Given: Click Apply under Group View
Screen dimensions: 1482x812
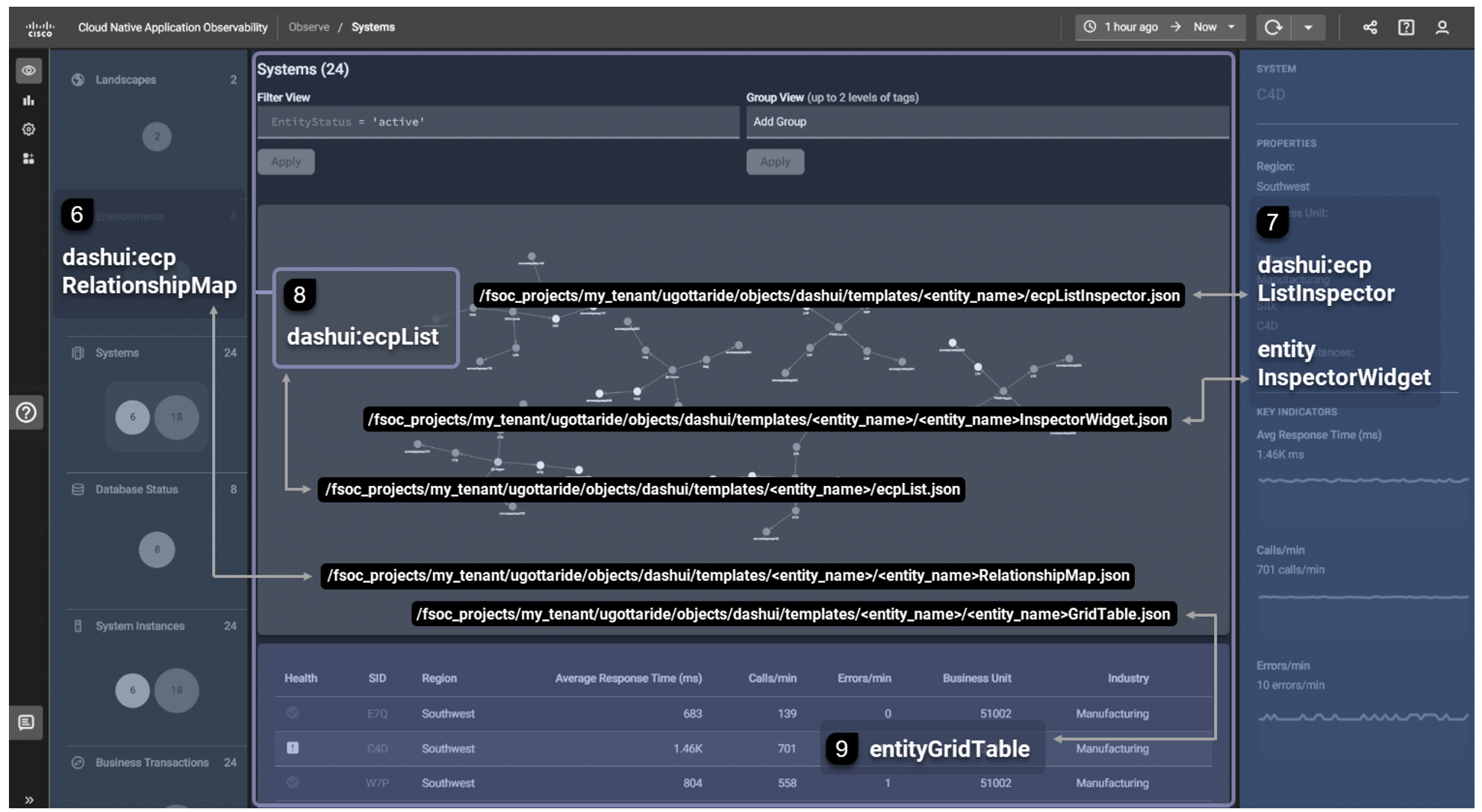Looking at the screenshot, I should [x=775, y=162].
